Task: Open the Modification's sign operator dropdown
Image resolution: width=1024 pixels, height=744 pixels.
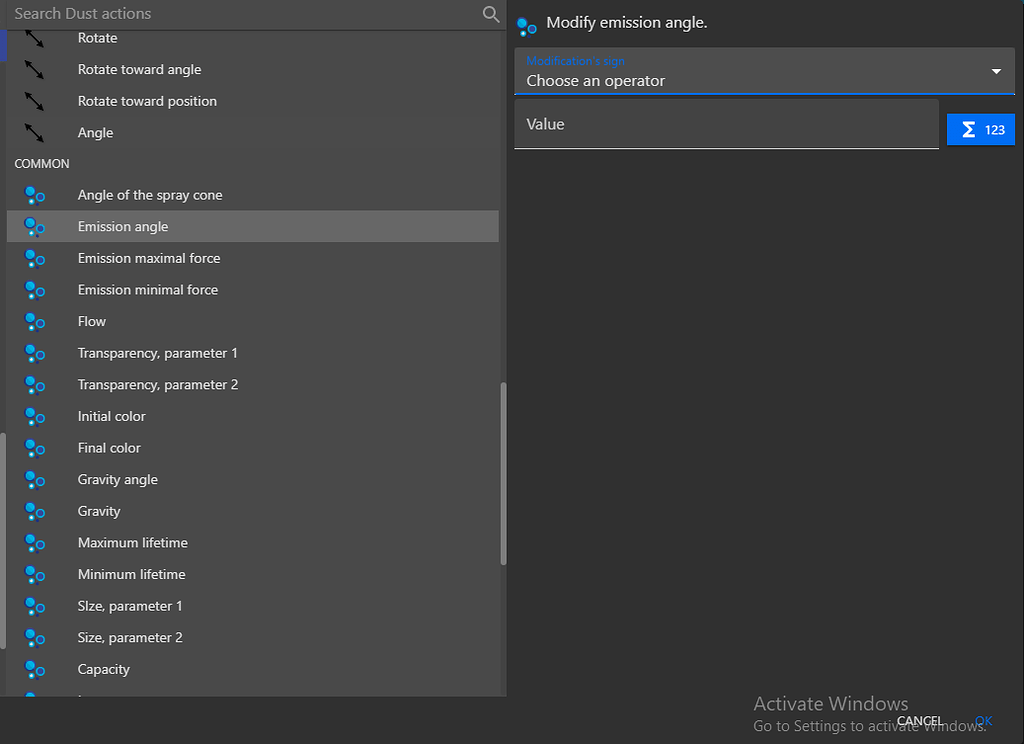Action: click(x=764, y=71)
